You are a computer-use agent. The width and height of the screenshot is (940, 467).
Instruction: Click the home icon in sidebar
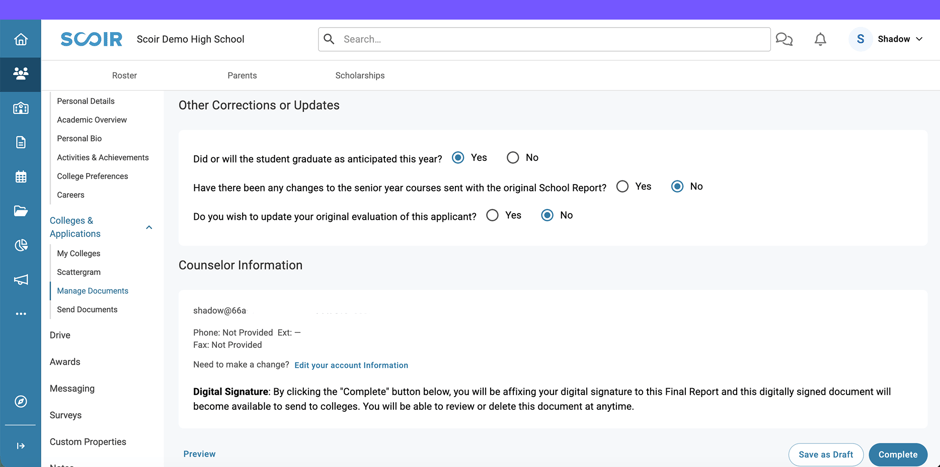(x=20, y=40)
